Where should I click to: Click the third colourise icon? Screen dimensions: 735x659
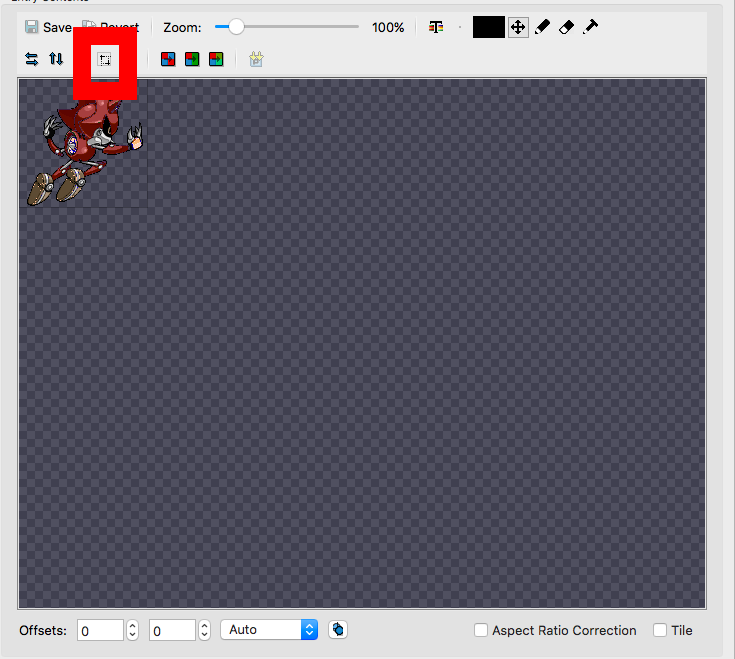(x=216, y=59)
